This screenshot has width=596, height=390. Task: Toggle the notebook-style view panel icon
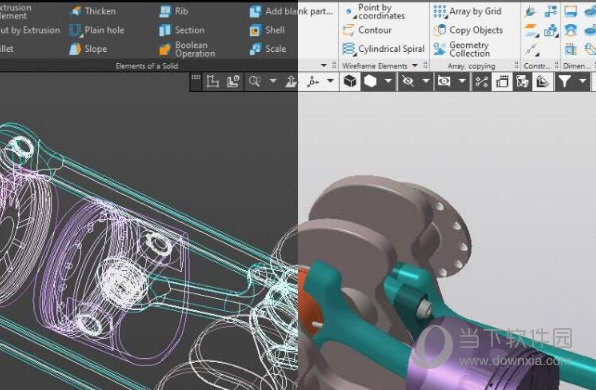pos(502,81)
